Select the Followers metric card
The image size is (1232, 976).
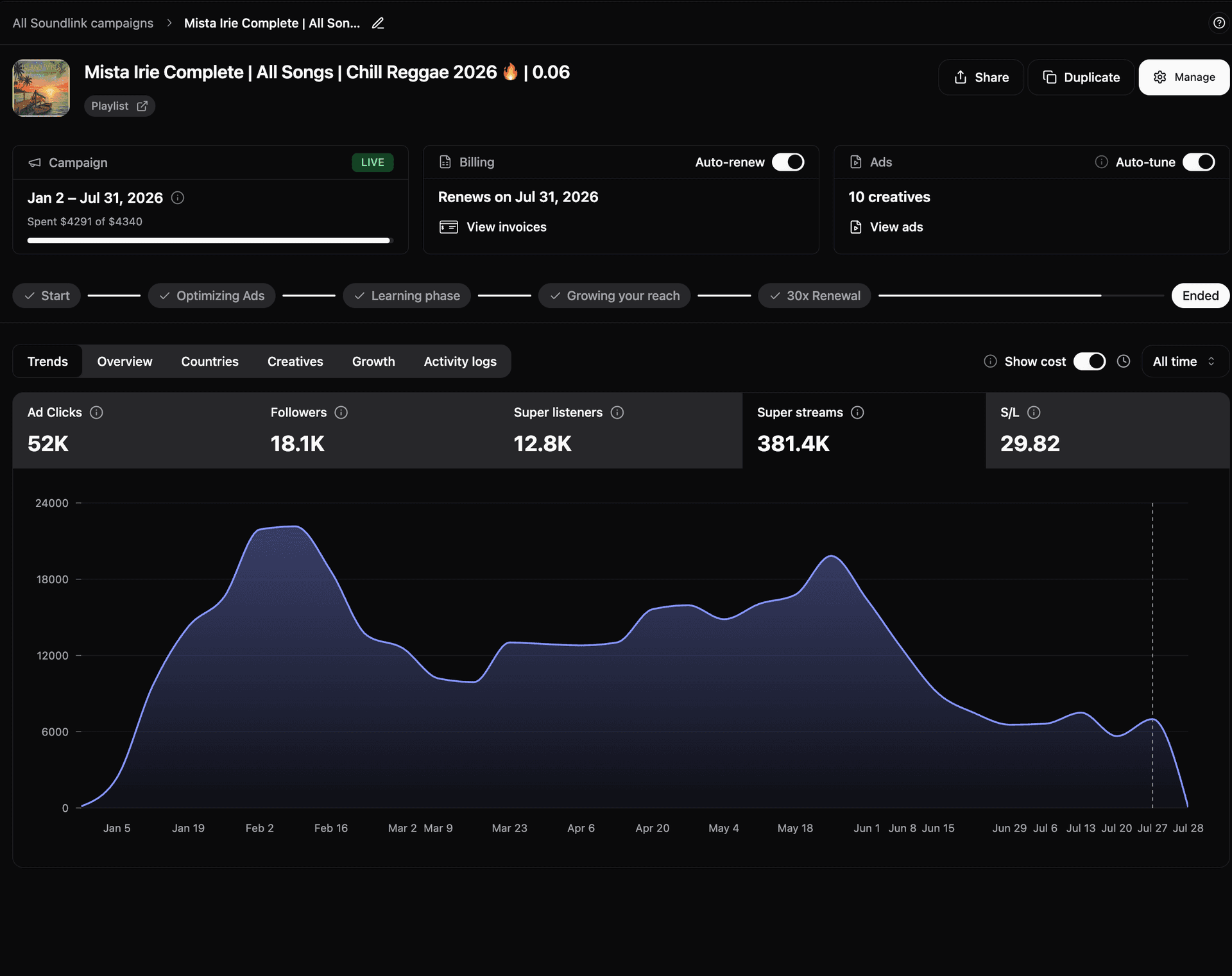(x=377, y=431)
